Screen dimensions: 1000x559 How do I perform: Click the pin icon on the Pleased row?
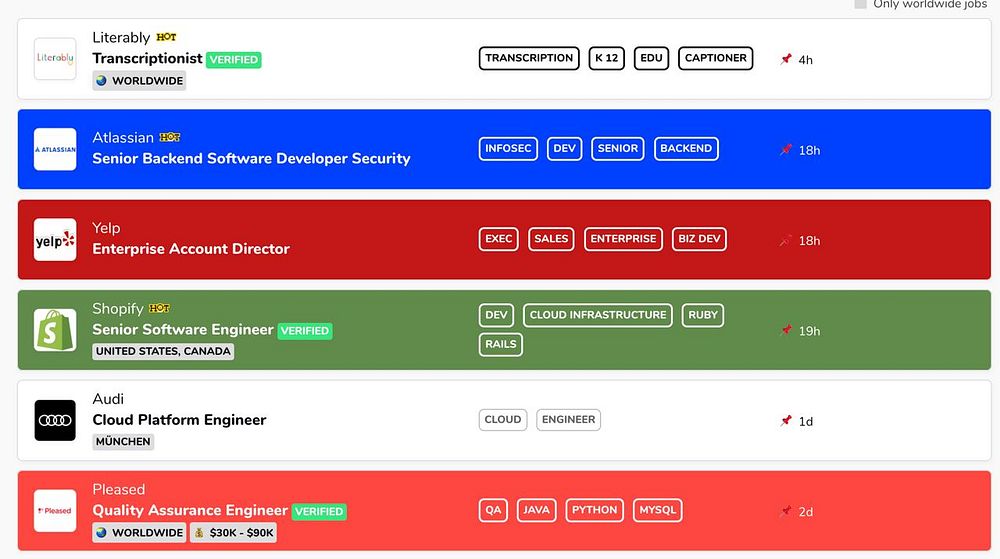(x=786, y=511)
